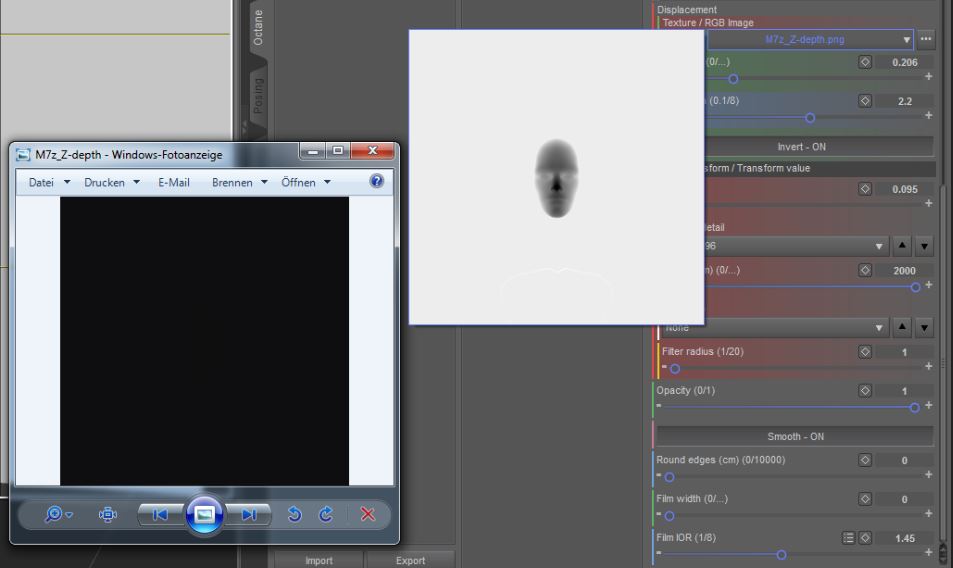Rotate image counterclockwise

(x=294, y=515)
